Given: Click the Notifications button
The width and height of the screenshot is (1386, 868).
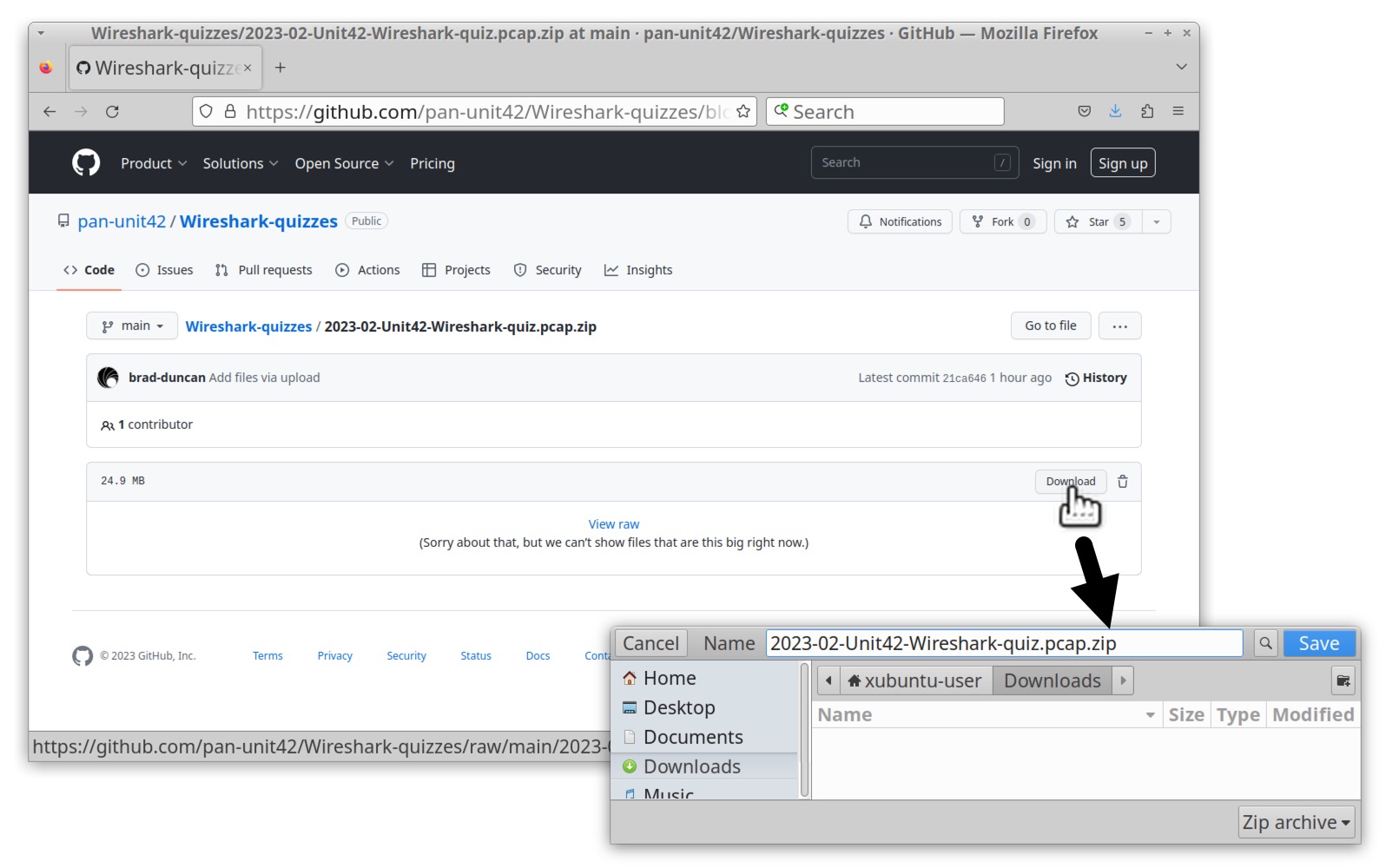Looking at the screenshot, I should (900, 221).
